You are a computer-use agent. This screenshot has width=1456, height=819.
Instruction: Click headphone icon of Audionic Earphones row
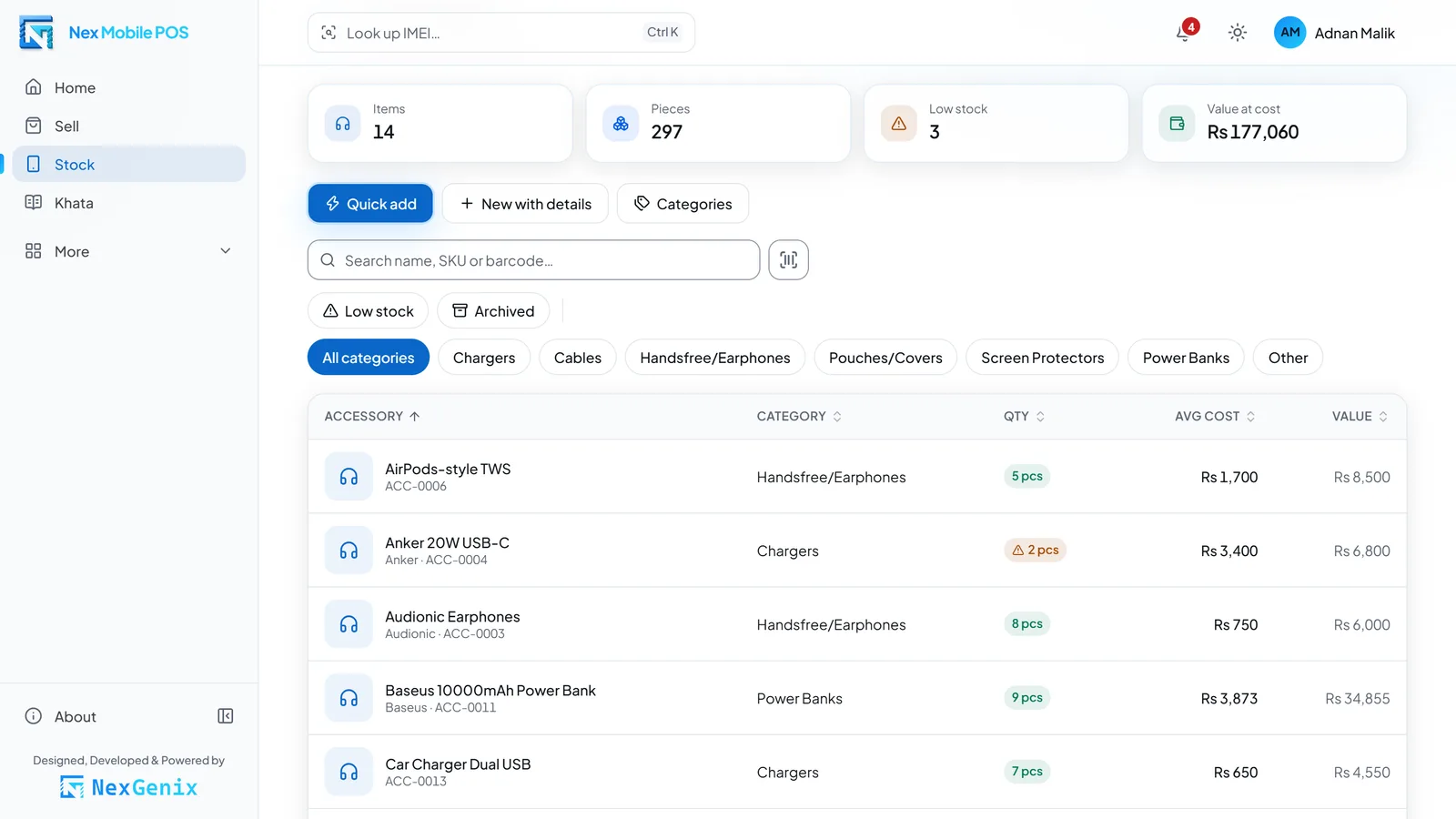coord(349,624)
